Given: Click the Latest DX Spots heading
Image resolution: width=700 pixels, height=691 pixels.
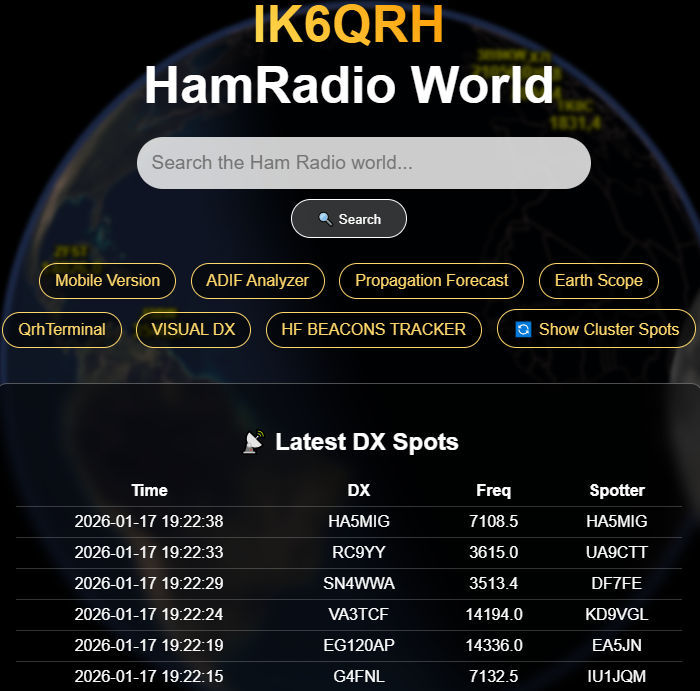Looking at the screenshot, I should [x=367, y=442].
